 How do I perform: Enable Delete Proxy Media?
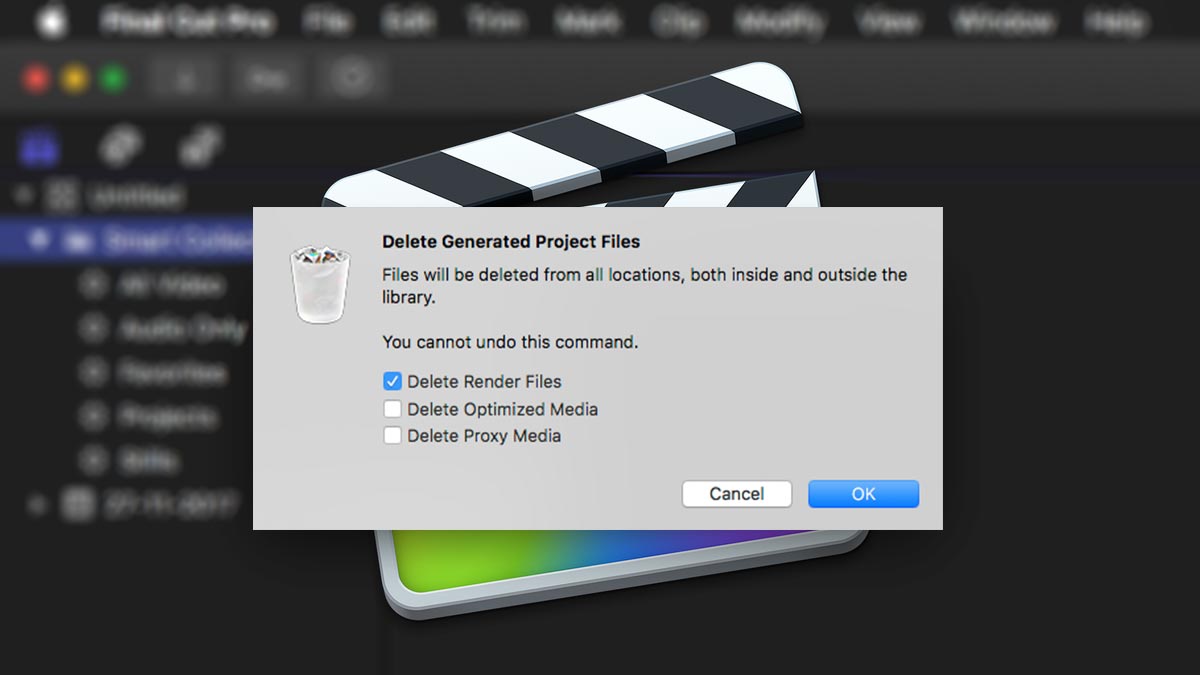pos(392,436)
